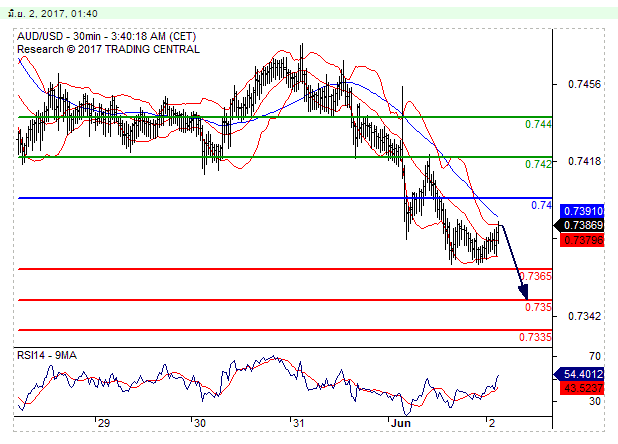Click the green 0.744 resistance label

(x=538, y=124)
